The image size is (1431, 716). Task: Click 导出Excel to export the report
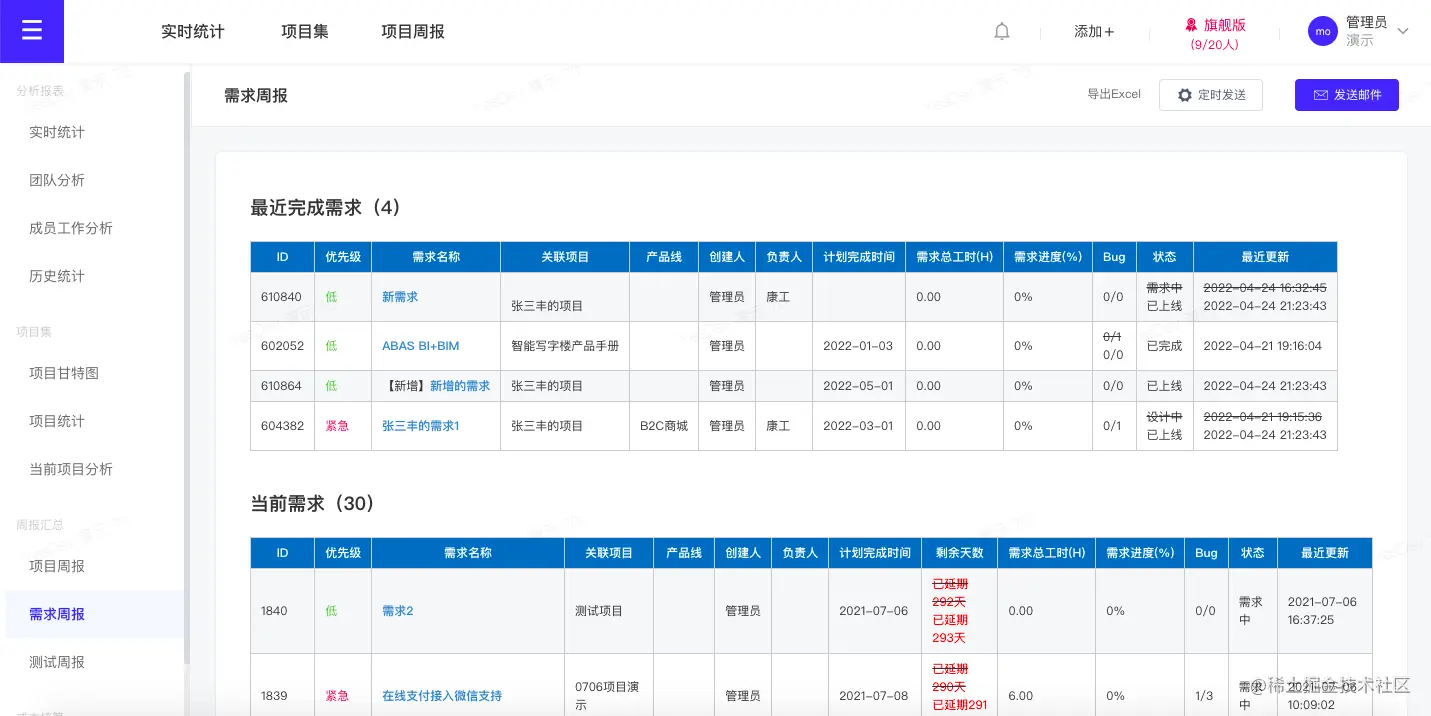(1114, 94)
